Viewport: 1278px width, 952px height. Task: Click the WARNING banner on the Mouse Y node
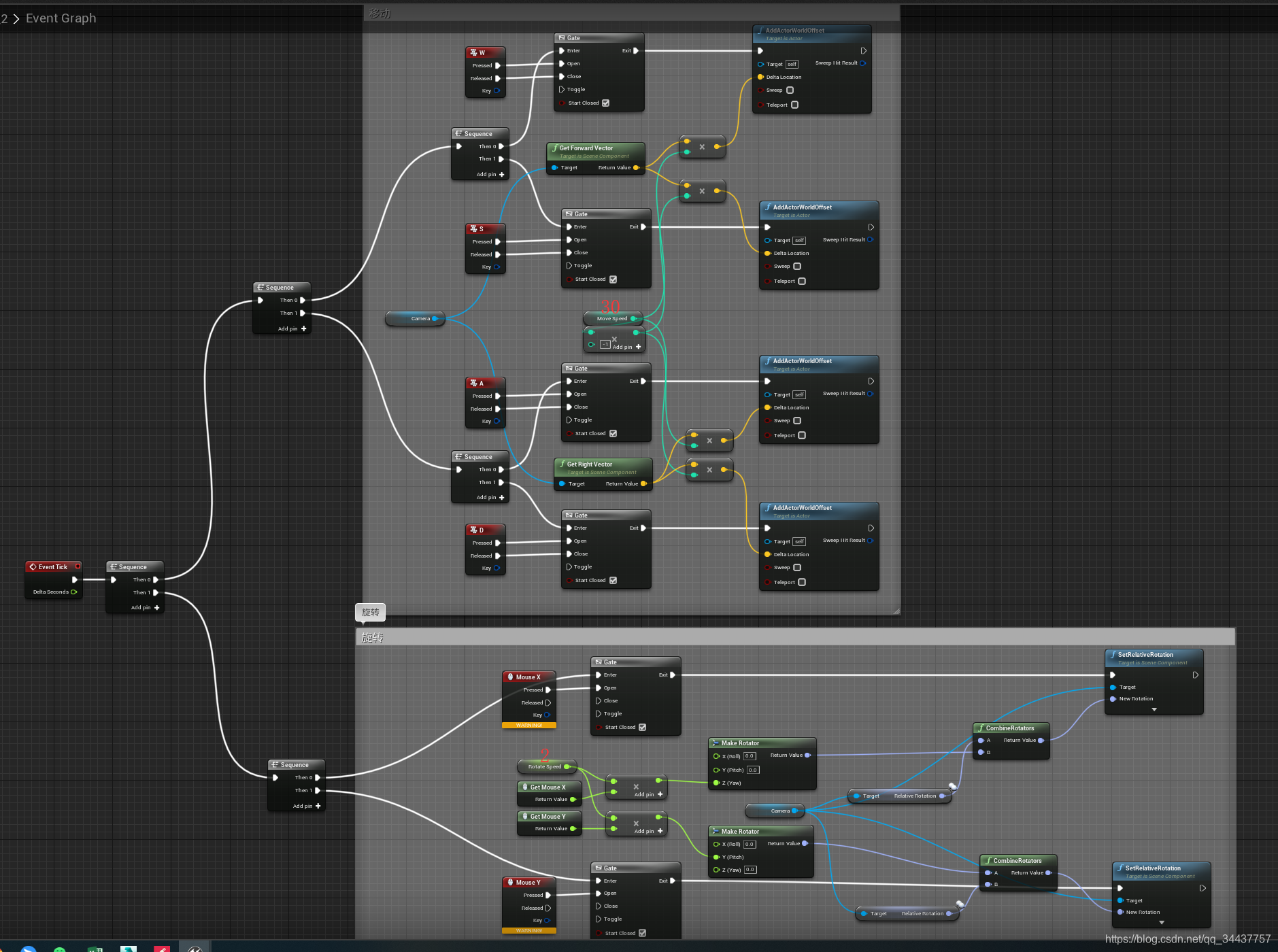[x=529, y=930]
